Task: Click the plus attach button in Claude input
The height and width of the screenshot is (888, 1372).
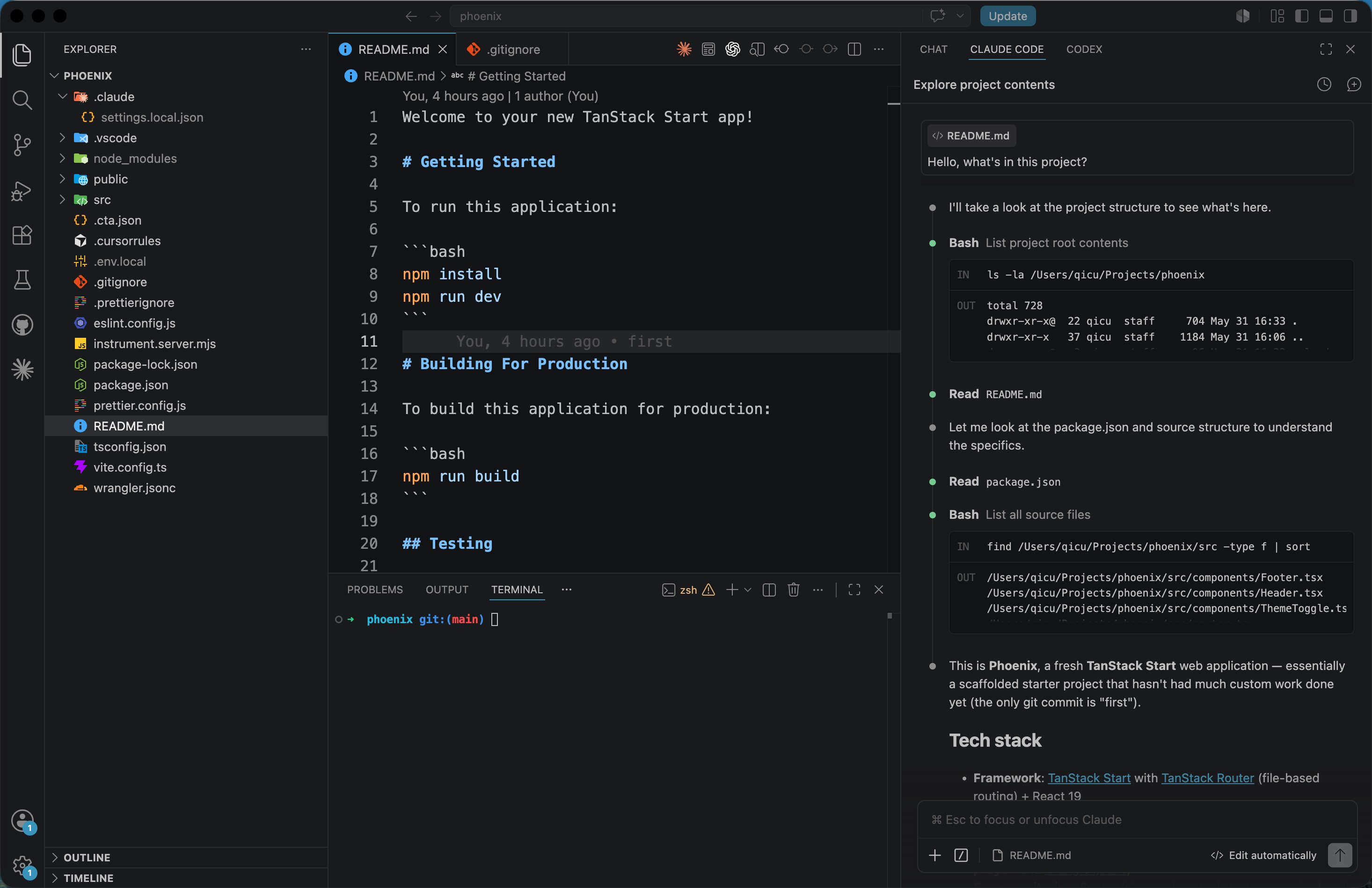Action: click(x=934, y=855)
